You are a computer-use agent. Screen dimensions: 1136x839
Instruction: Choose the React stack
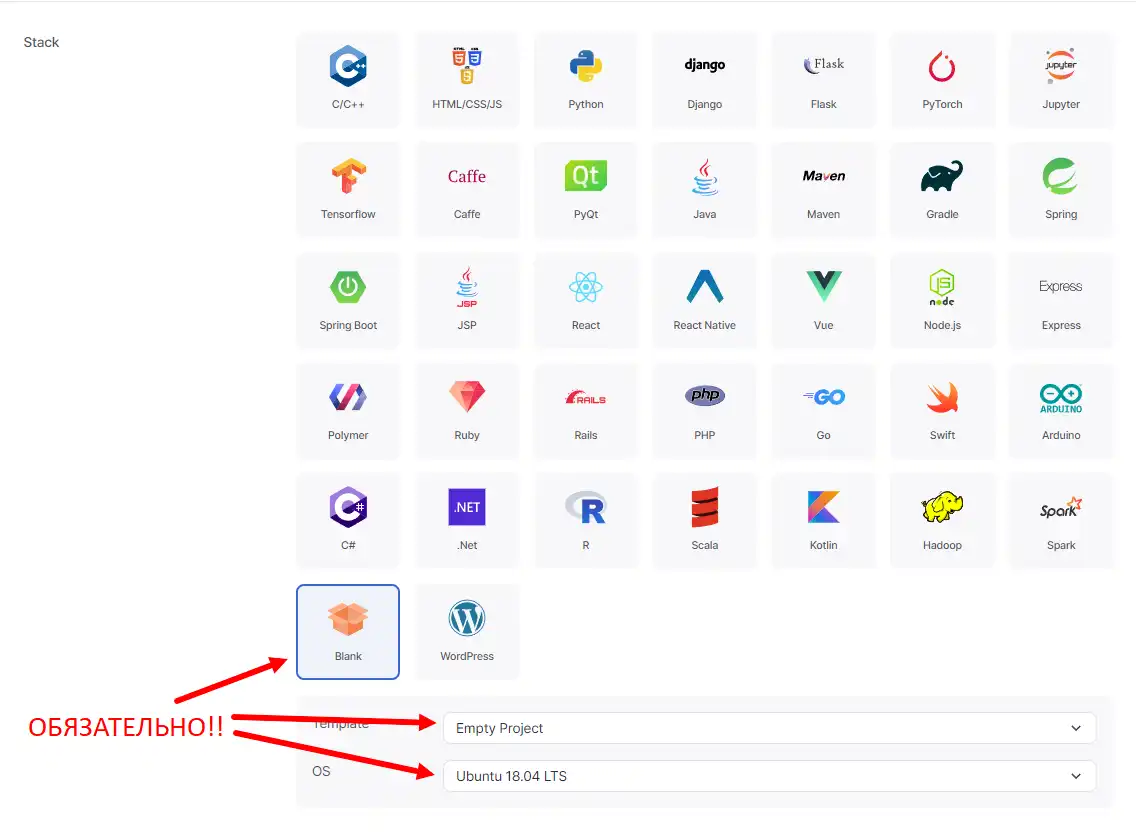click(x=585, y=301)
